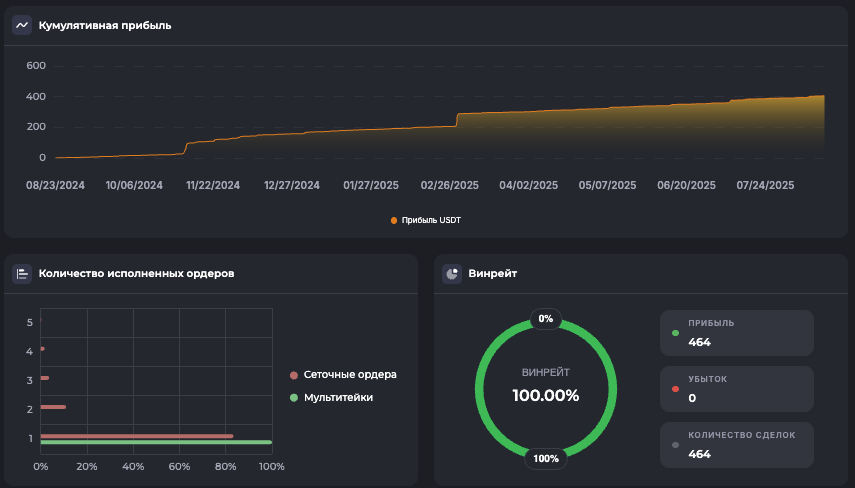855x488 pixels.
Task: Open the УБЫТОК 0 stat card
Action: (x=737, y=389)
